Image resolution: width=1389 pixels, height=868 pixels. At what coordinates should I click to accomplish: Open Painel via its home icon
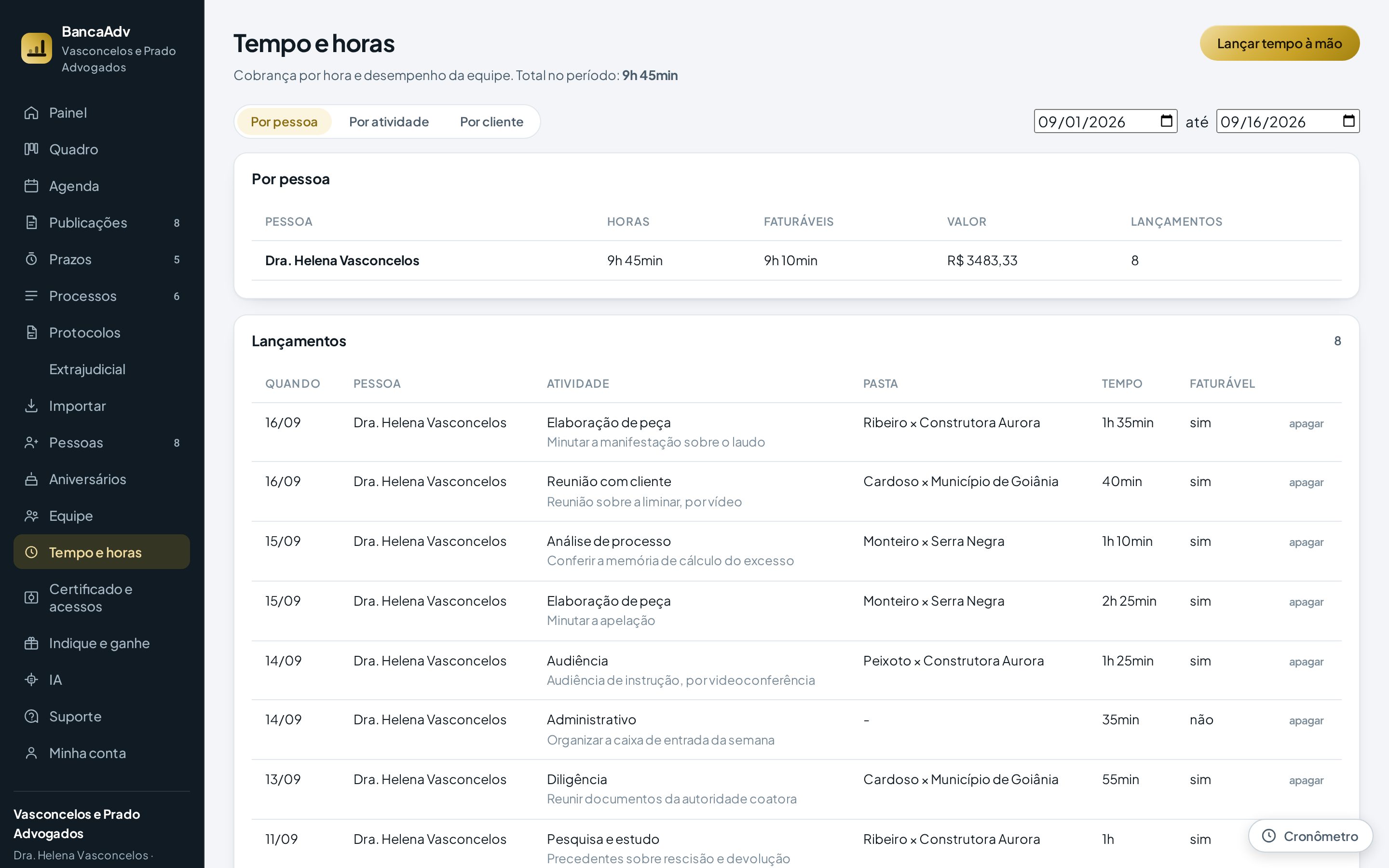pos(31,112)
